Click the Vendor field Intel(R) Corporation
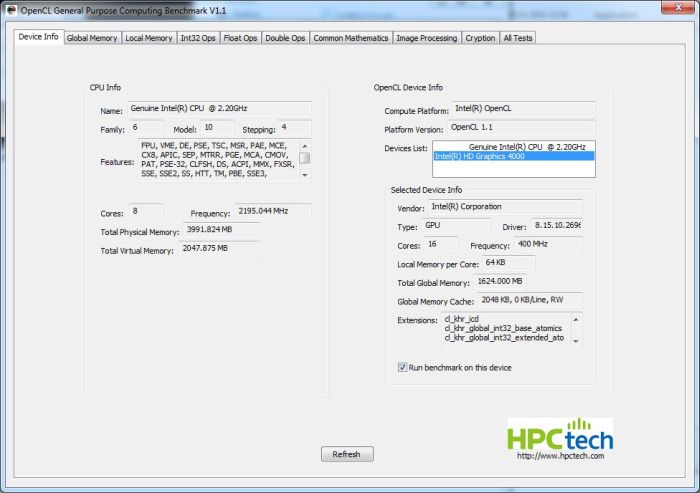Screen dimensions: 700x493 click(505, 207)
